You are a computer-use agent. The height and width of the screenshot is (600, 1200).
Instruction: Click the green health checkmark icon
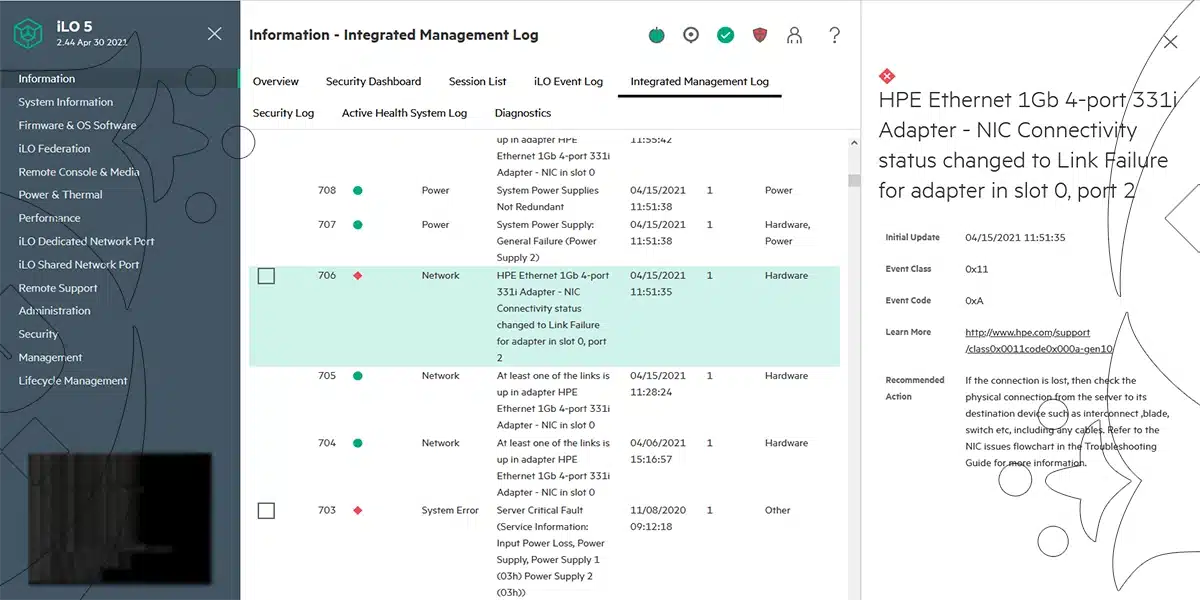click(x=726, y=35)
